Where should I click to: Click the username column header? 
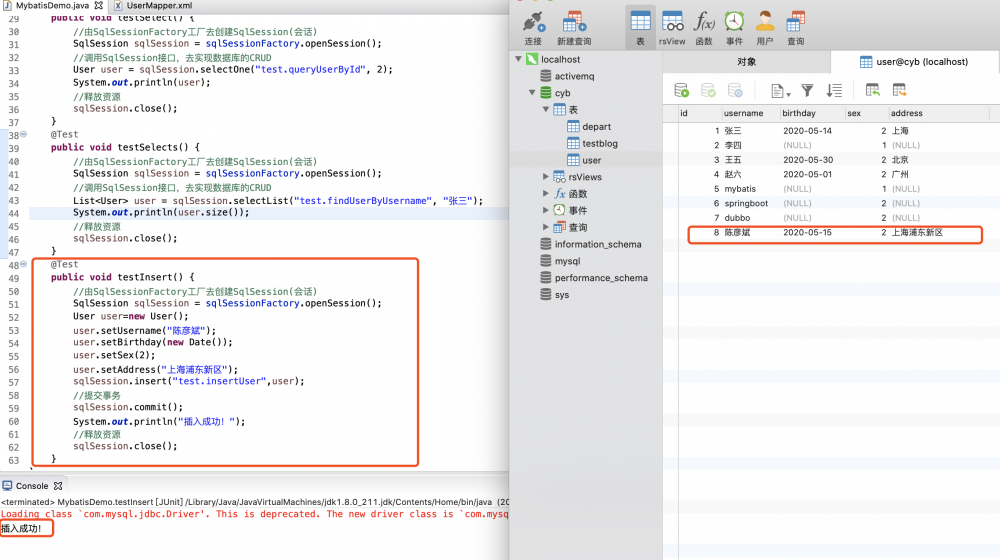(x=750, y=114)
